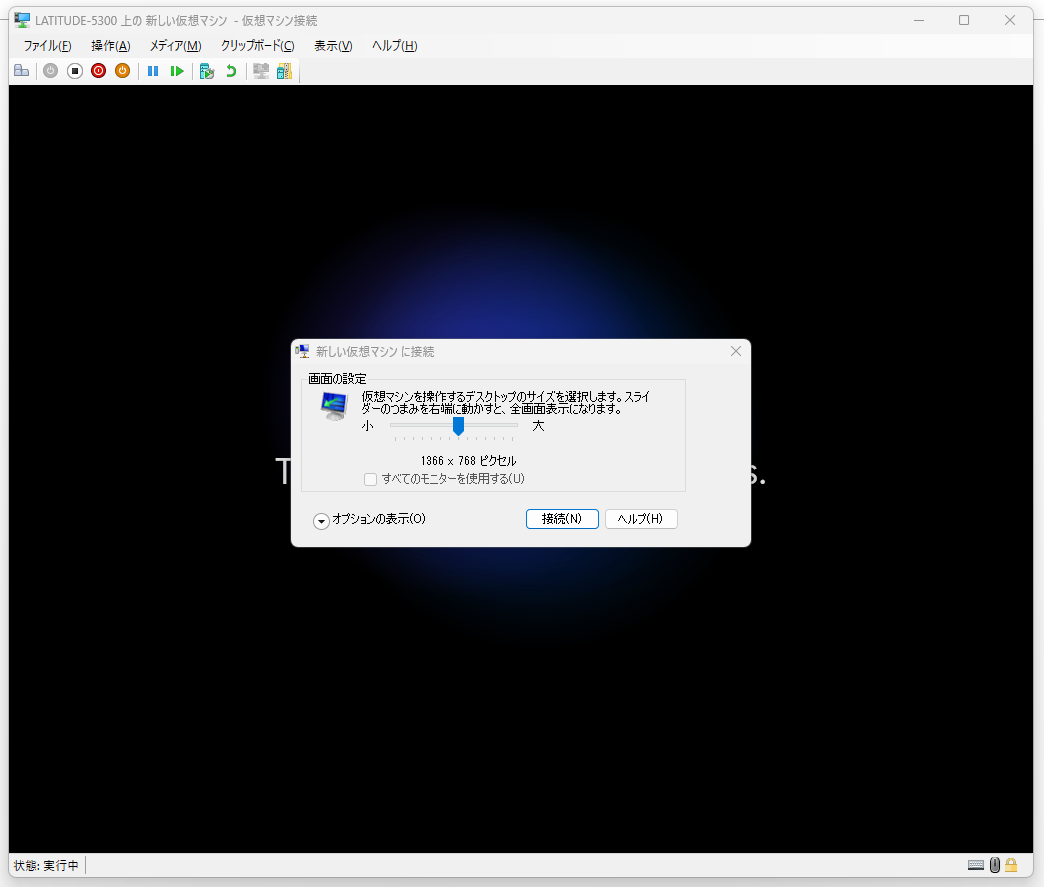Click the orange Save state icon
Screen dimensions: 1044x887
[x=123, y=71]
